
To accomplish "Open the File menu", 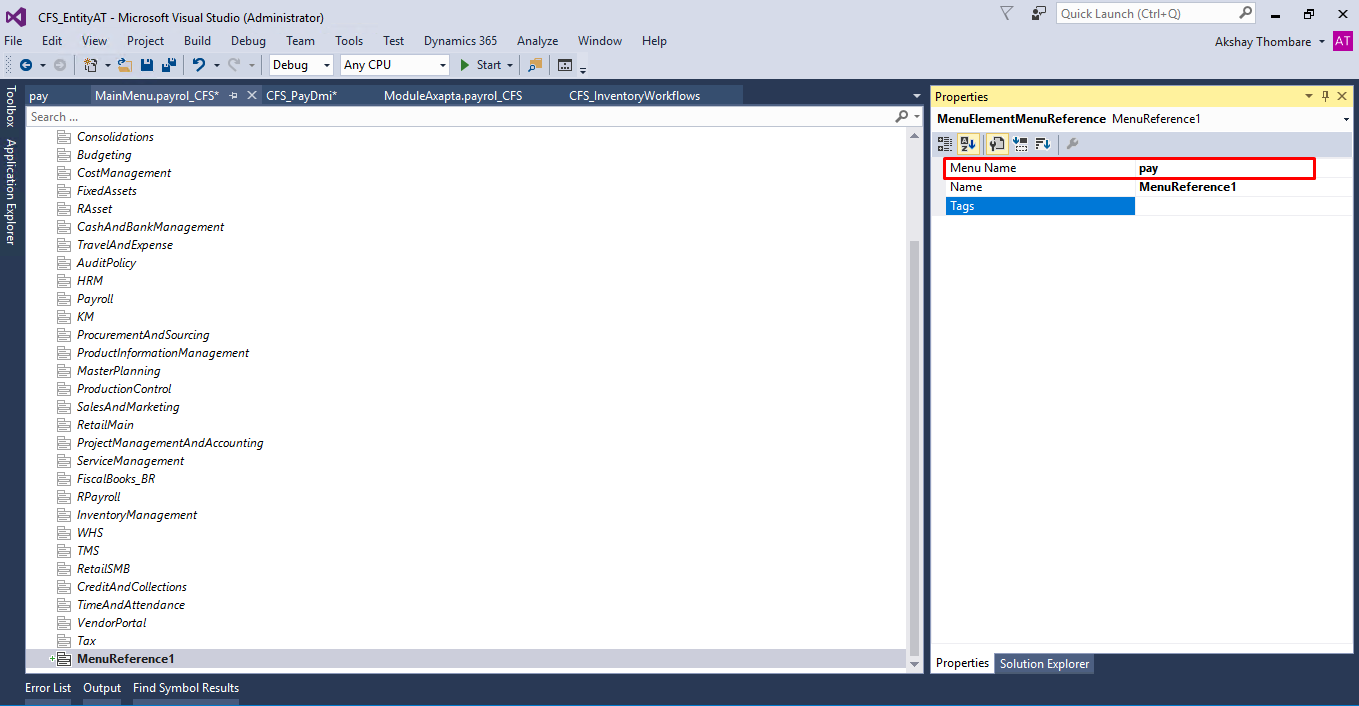I will tap(13, 41).
